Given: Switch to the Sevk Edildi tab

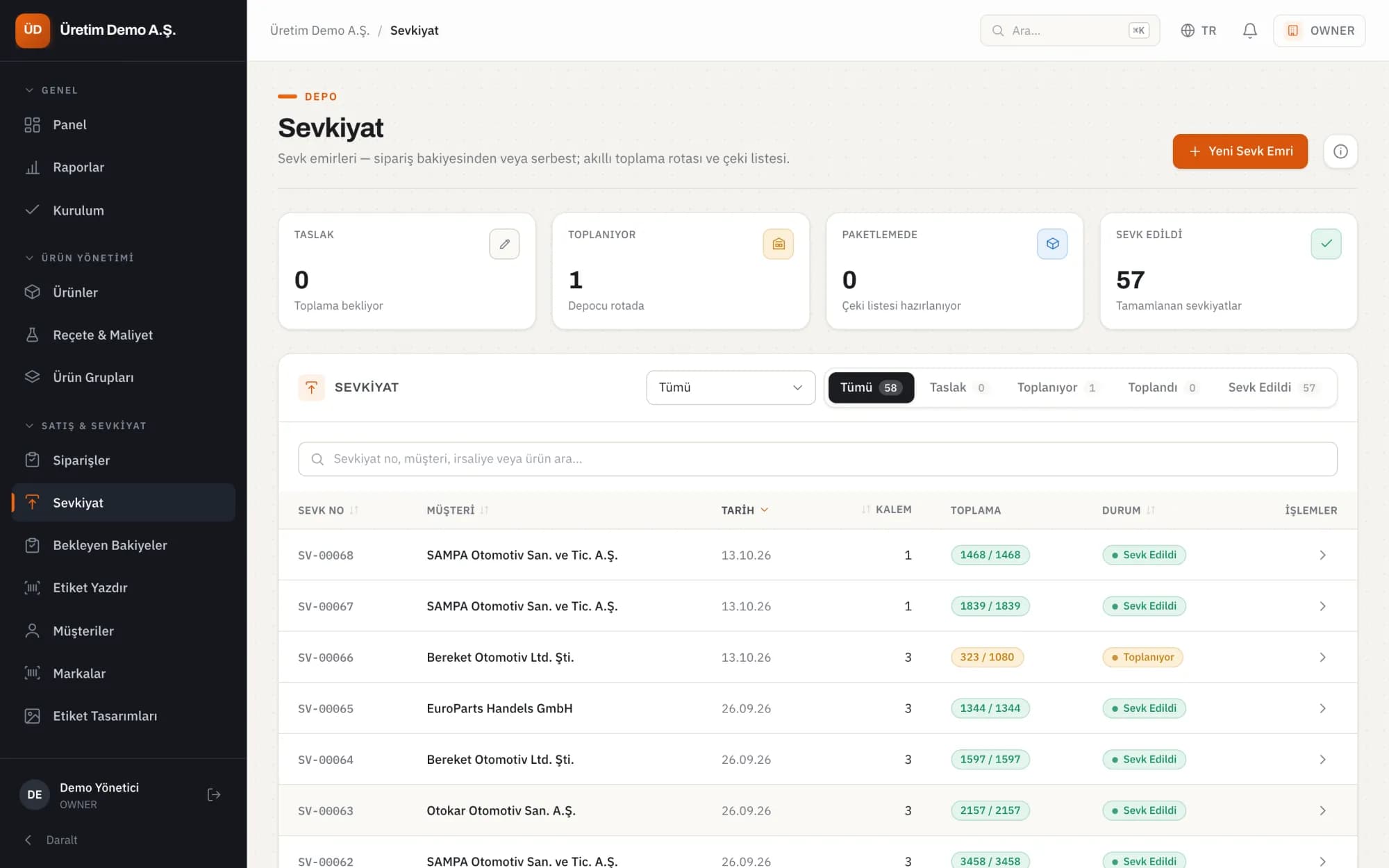Looking at the screenshot, I should (x=1272, y=387).
